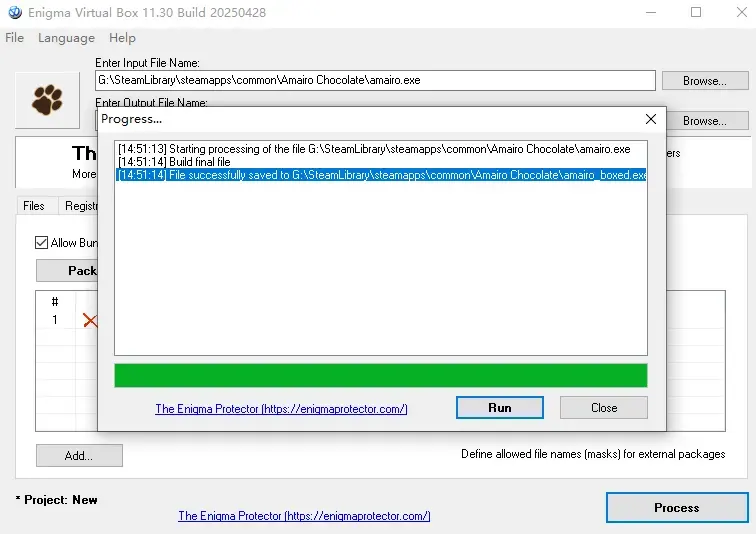Click row number 1 in the file list

[55, 320]
